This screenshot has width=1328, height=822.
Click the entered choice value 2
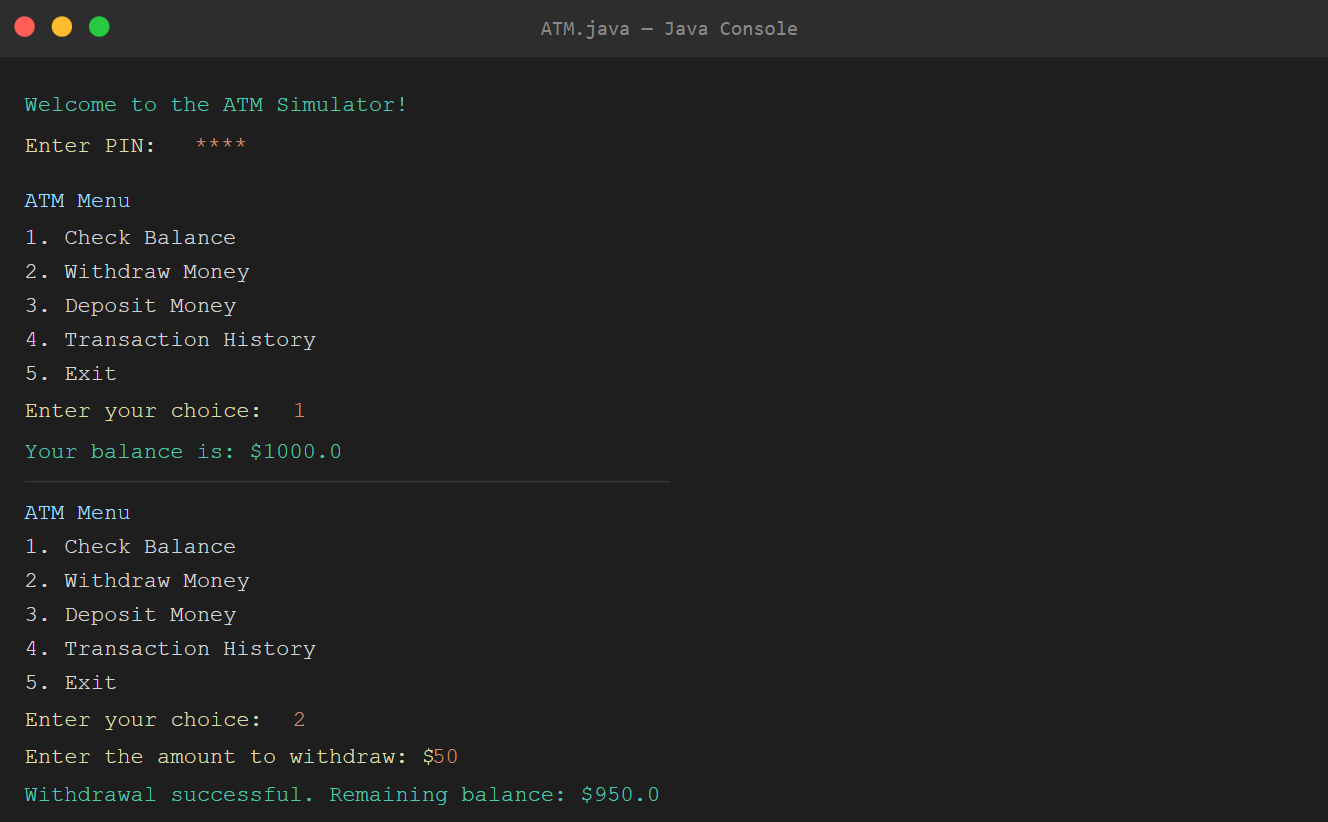(x=299, y=720)
